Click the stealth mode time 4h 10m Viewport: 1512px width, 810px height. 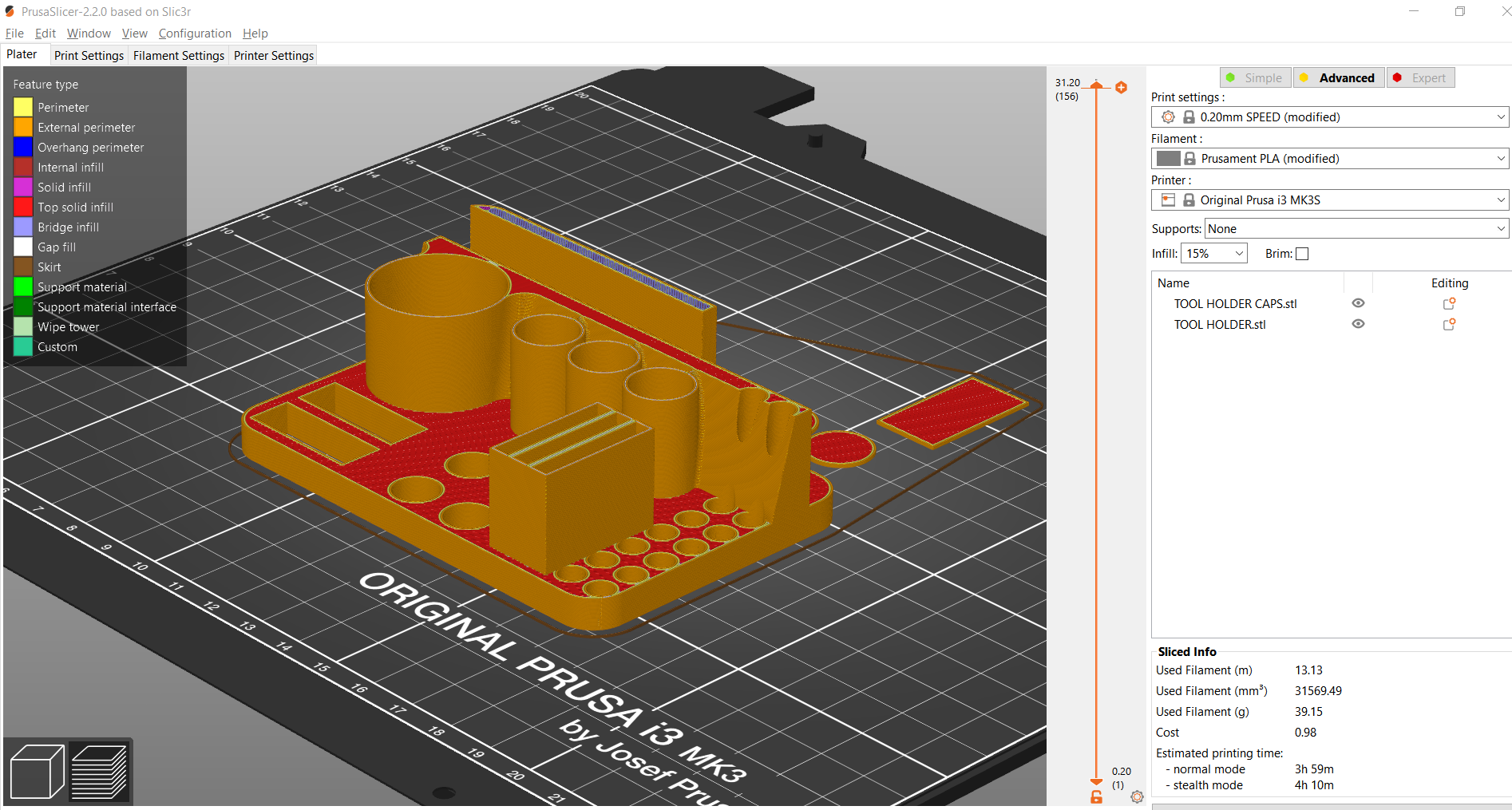1314,785
